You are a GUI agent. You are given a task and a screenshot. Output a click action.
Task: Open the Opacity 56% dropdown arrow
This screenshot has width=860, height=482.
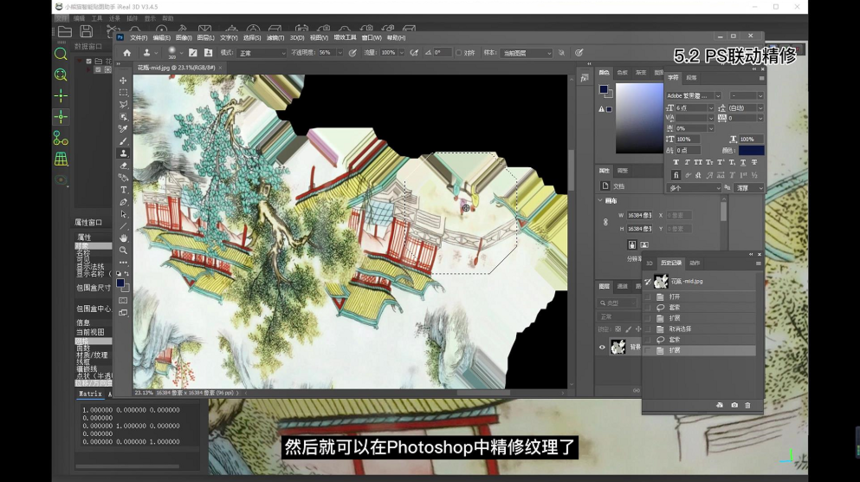[340, 53]
